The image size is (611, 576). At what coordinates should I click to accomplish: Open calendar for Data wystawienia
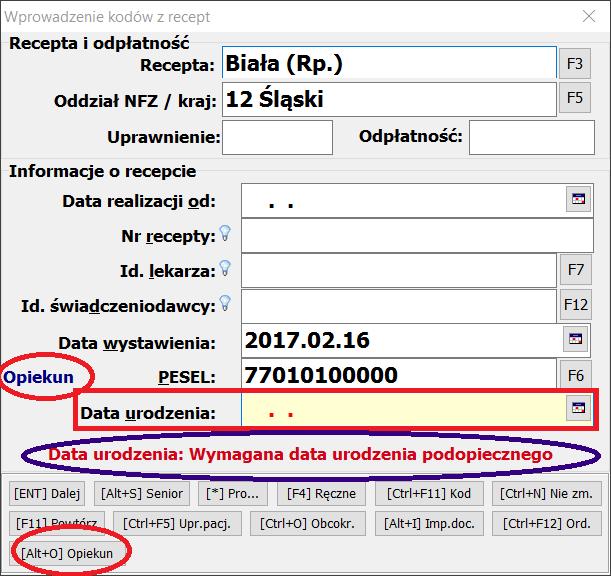pos(576,339)
